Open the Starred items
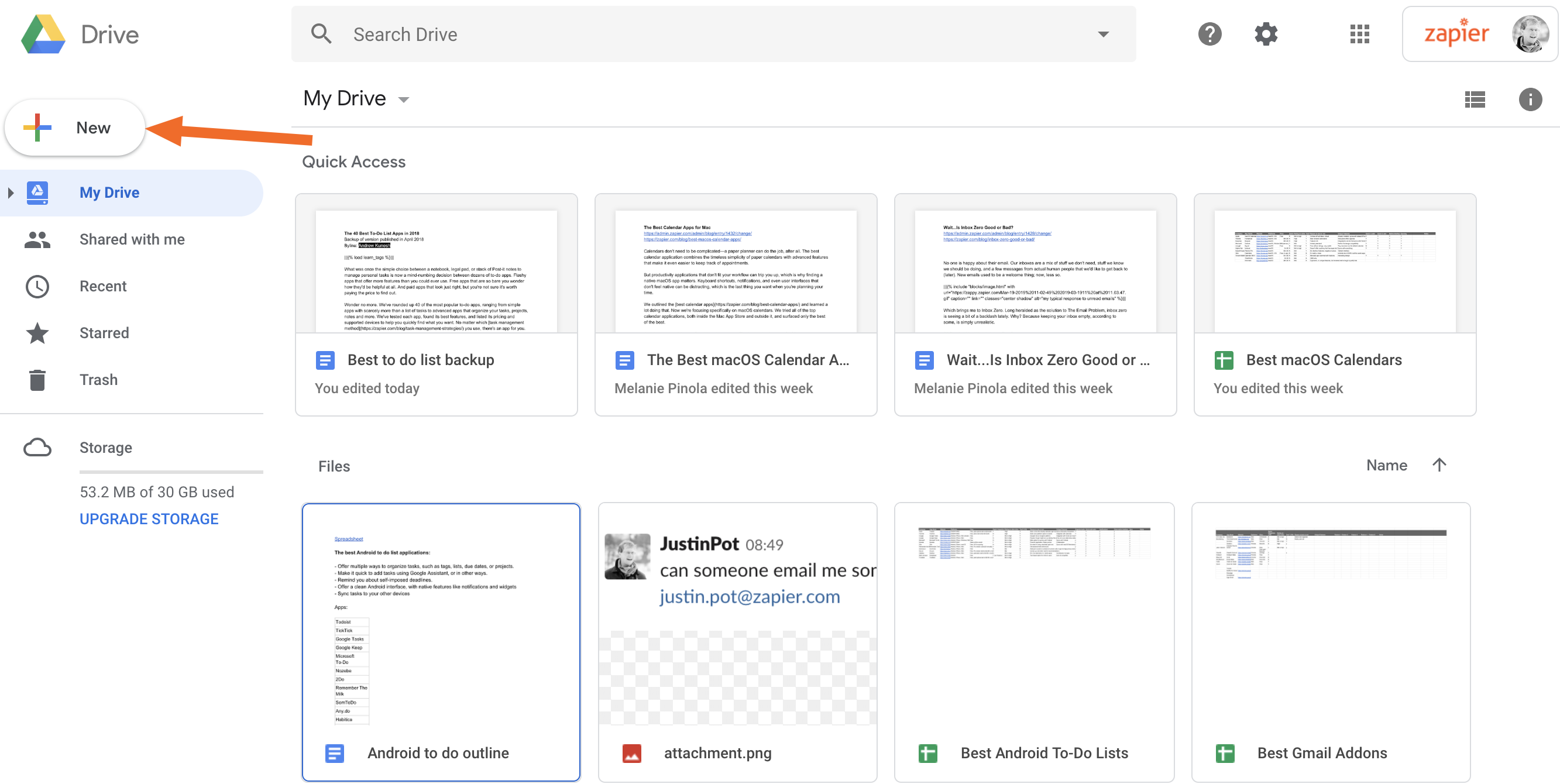 coord(104,333)
